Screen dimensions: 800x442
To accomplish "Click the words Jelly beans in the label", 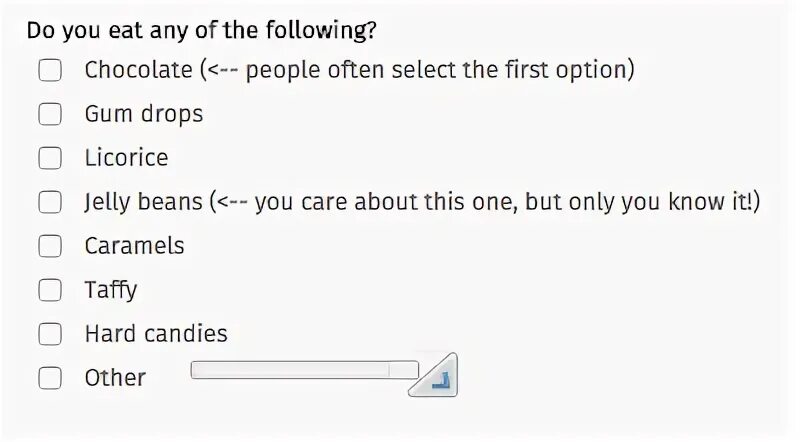I will click(143, 202).
